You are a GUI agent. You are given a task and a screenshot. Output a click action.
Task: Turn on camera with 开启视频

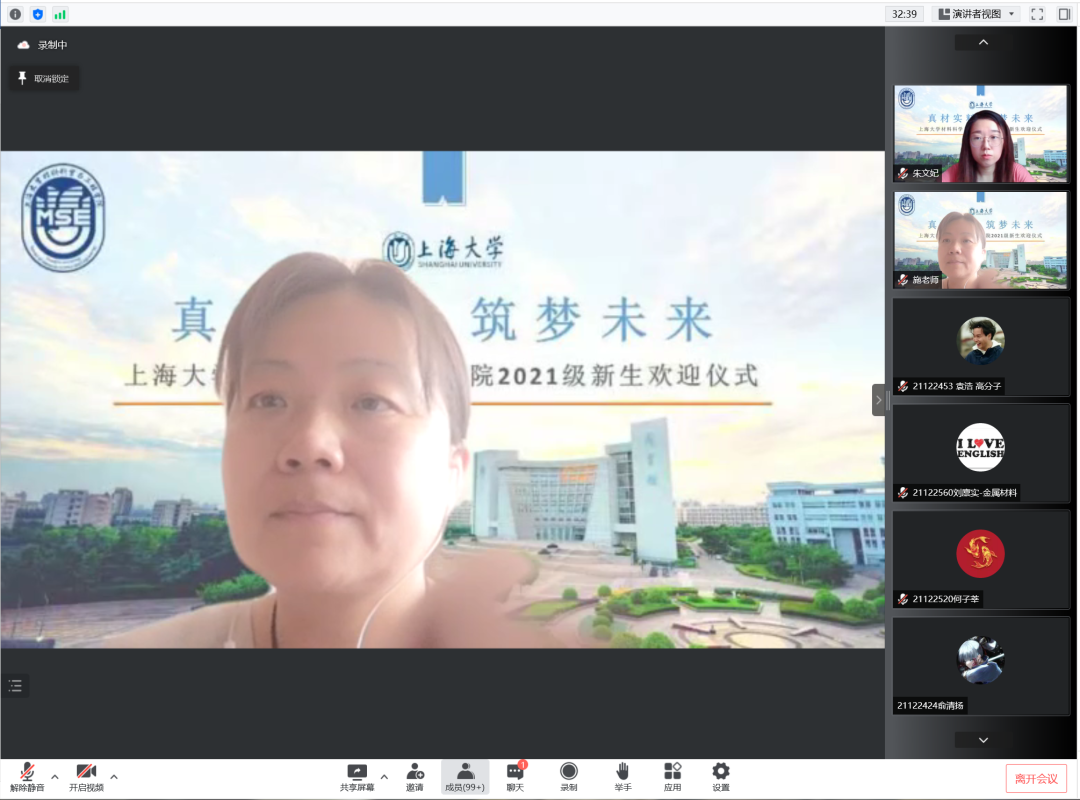pyautogui.click(x=86, y=777)
